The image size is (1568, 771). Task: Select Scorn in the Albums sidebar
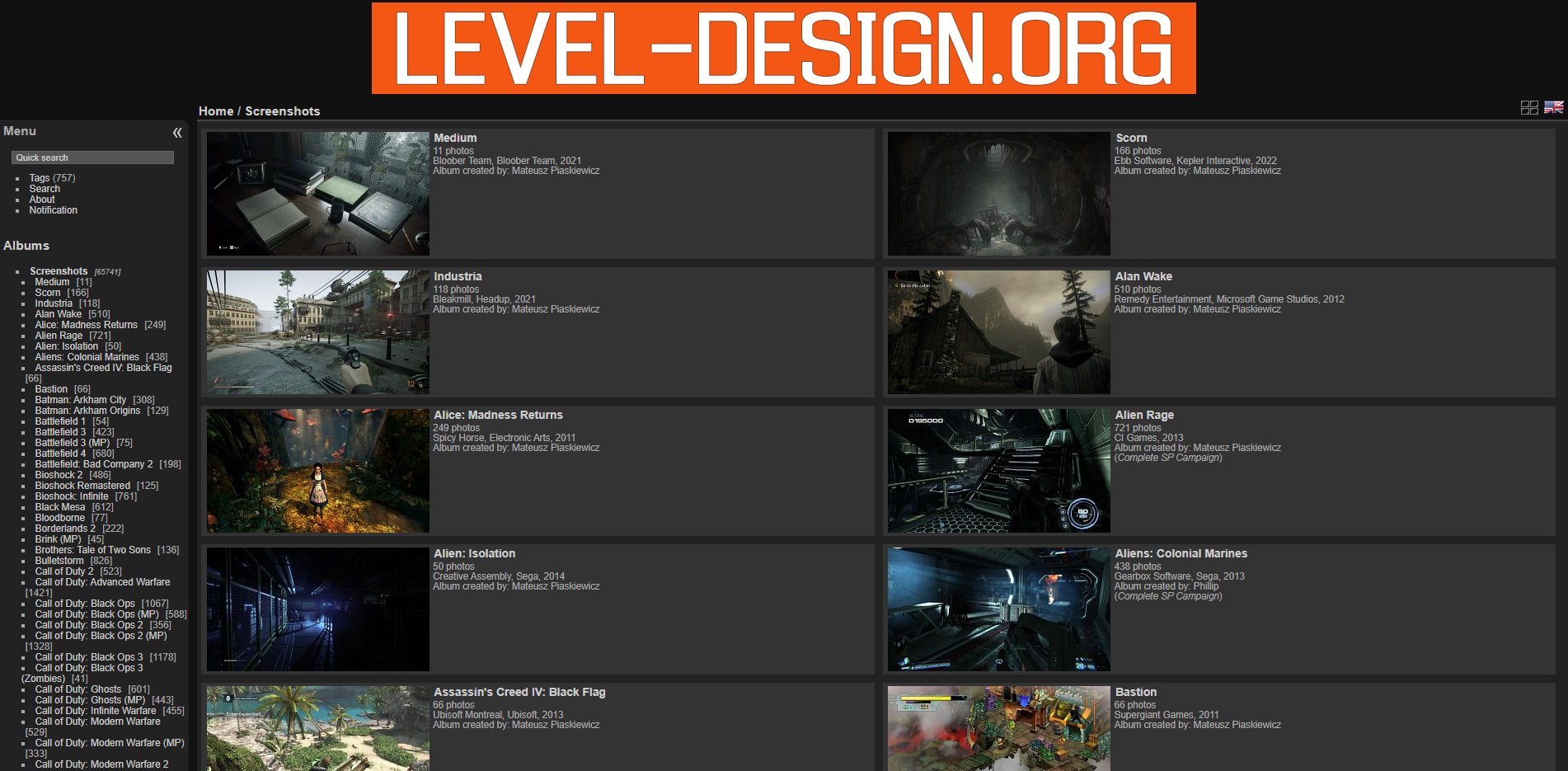(48, 293)
